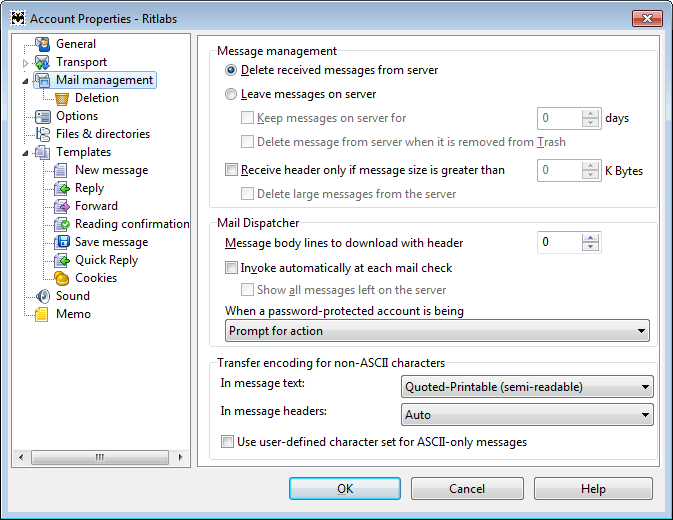Open the message headers Auto dropdown
Screen dimensions: 673x520
pos(527,415)
